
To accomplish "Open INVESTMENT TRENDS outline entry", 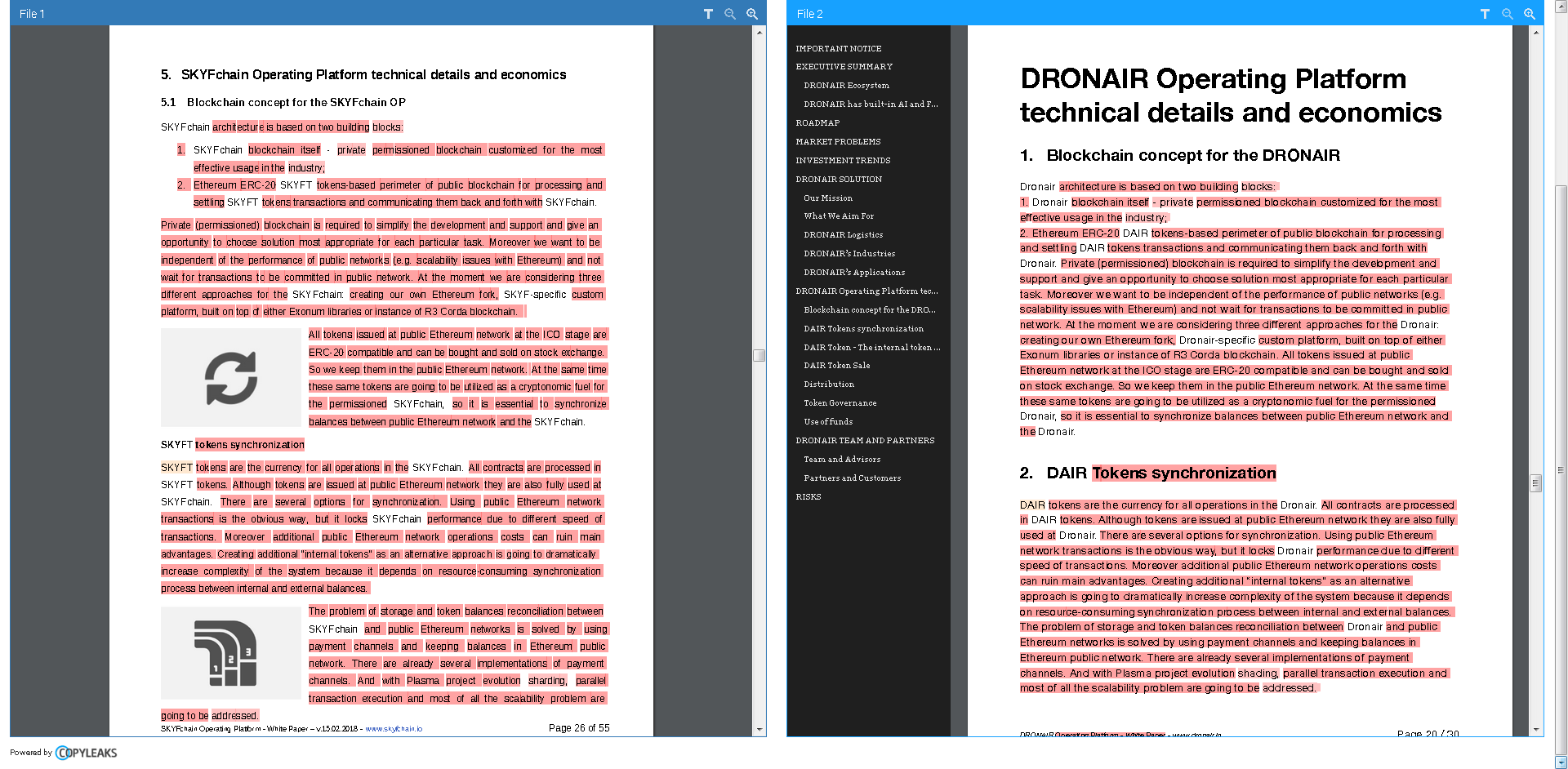I will coord(843,161).
